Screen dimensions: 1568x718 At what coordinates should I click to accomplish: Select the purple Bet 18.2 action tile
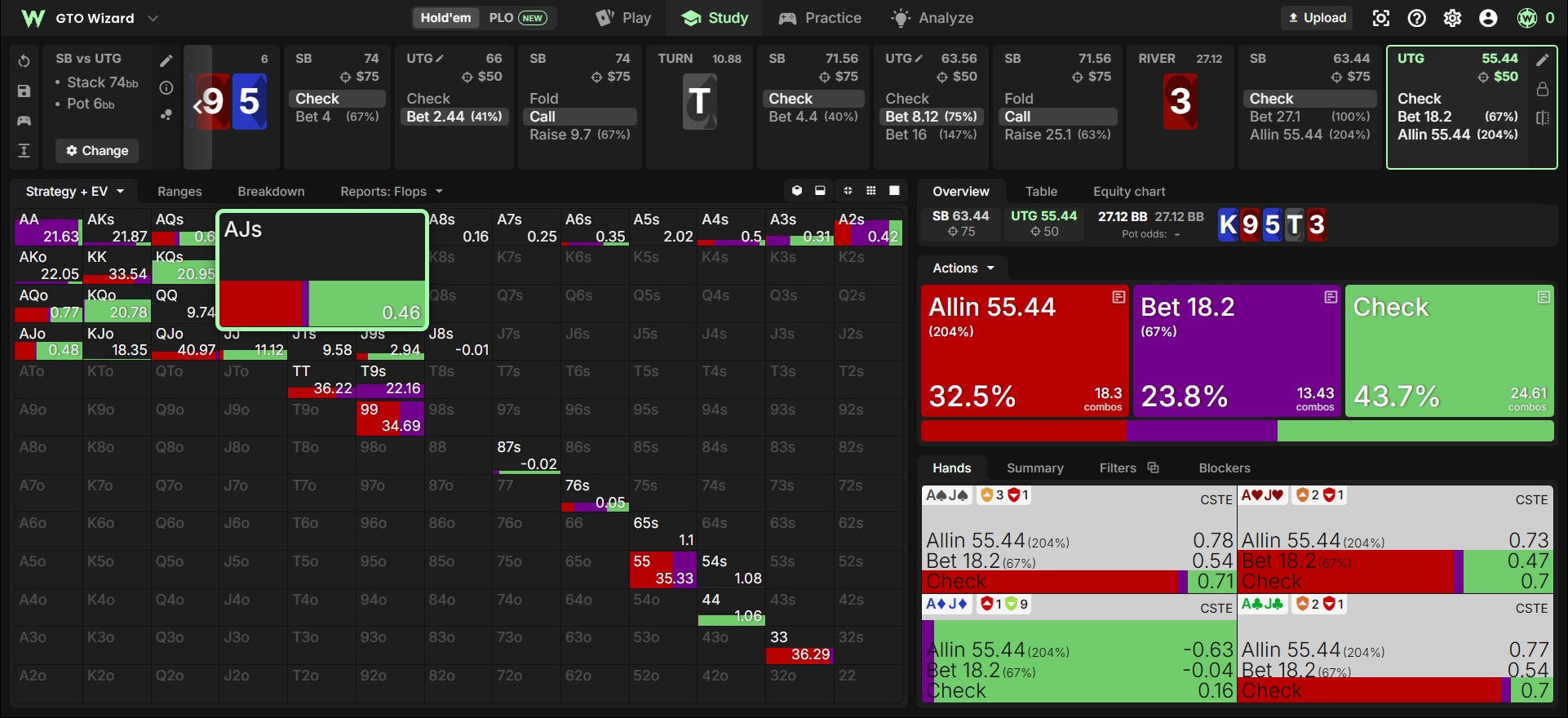[1238, 351]
